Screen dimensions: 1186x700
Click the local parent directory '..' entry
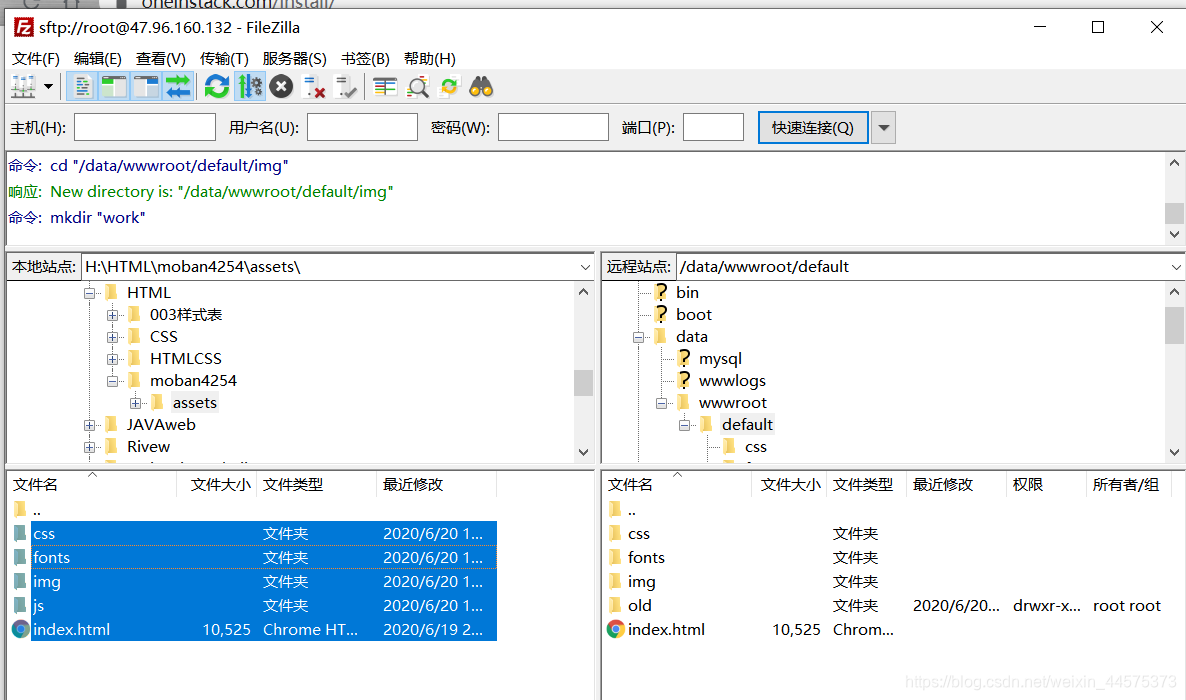point(36,510)
